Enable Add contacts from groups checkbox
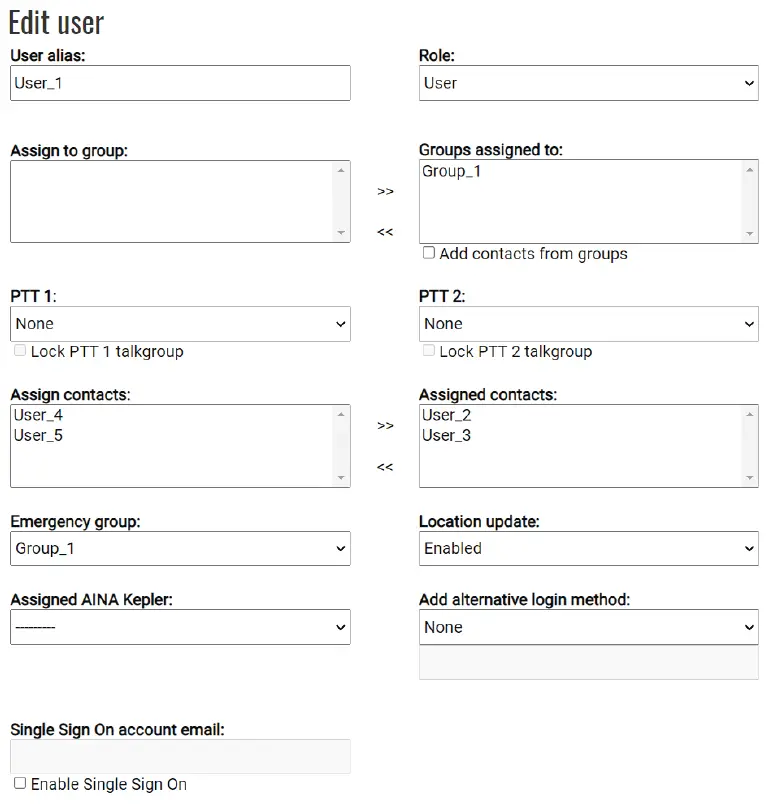This screenshot has width=770, height=806. (429, 253)
